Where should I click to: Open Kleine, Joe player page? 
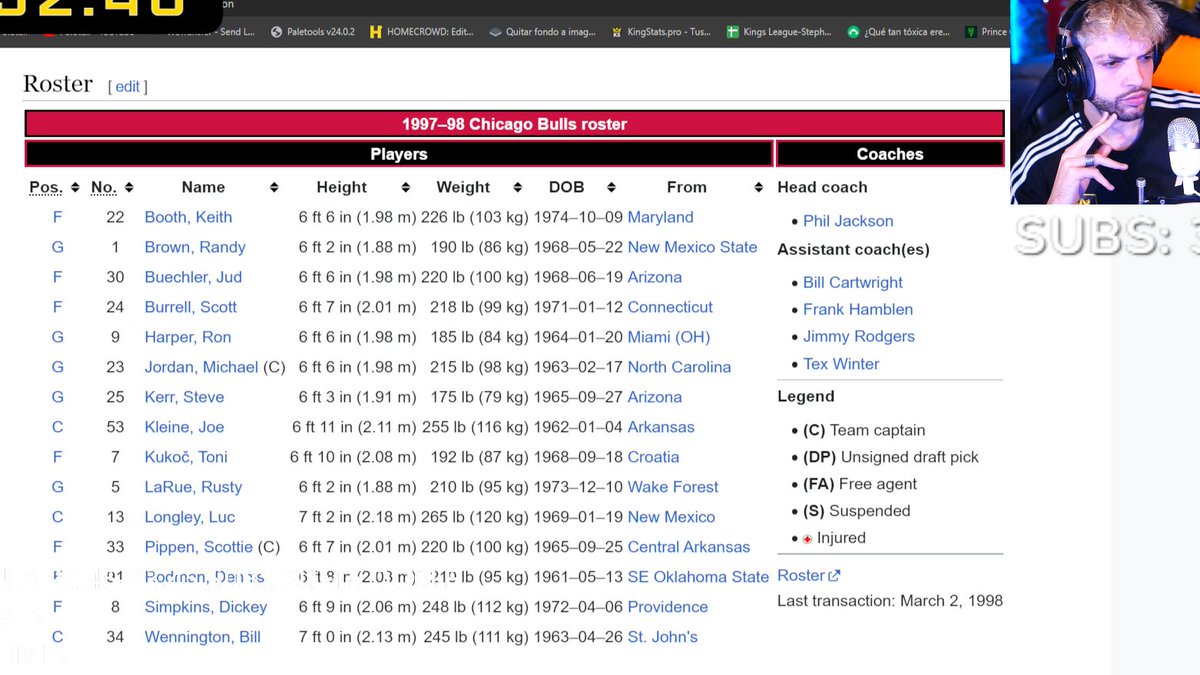tap(184, 427)
